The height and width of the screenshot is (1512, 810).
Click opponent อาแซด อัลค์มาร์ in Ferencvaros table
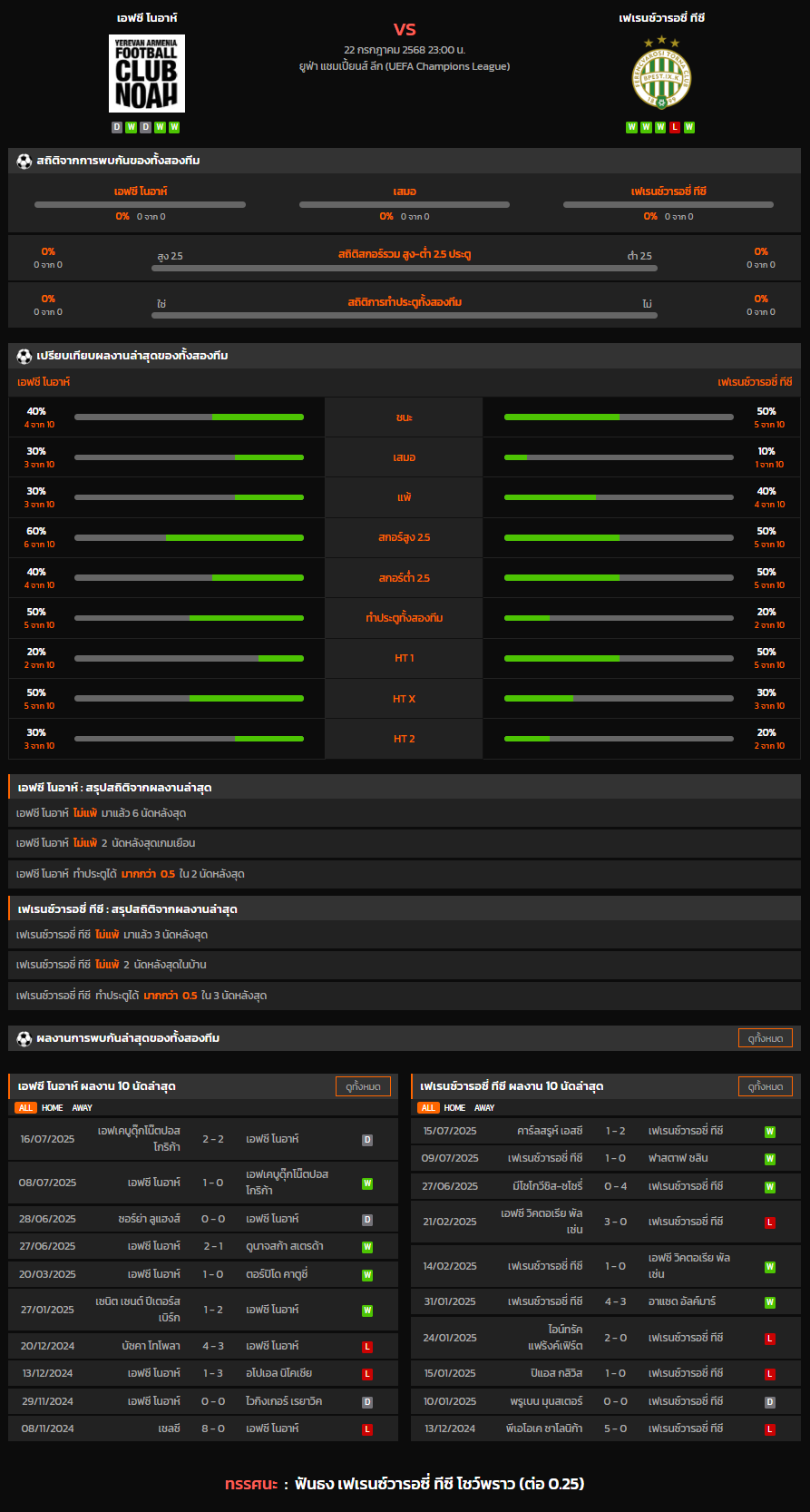click(x=682, y=1301)
